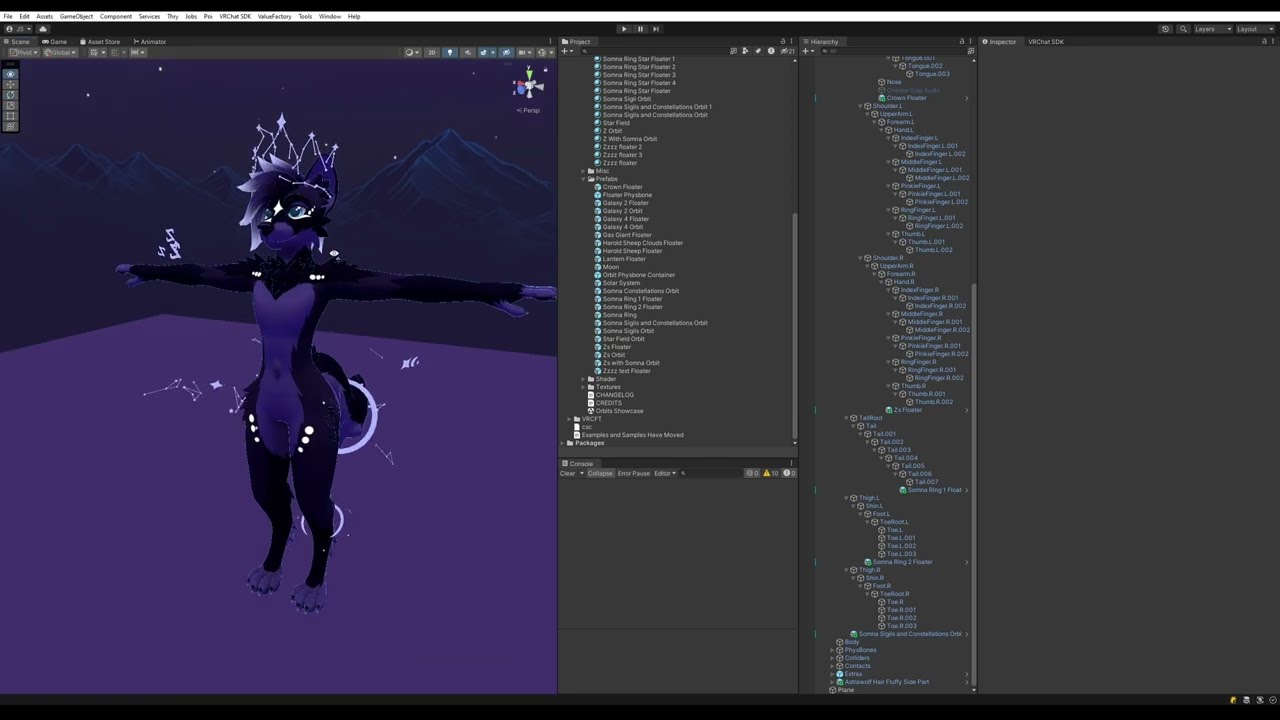Image resolution: width=1280 pixels, height=720 pixels.
Task: Open Undo History from the top toolbar
Action: click(x=1165, y=29)
